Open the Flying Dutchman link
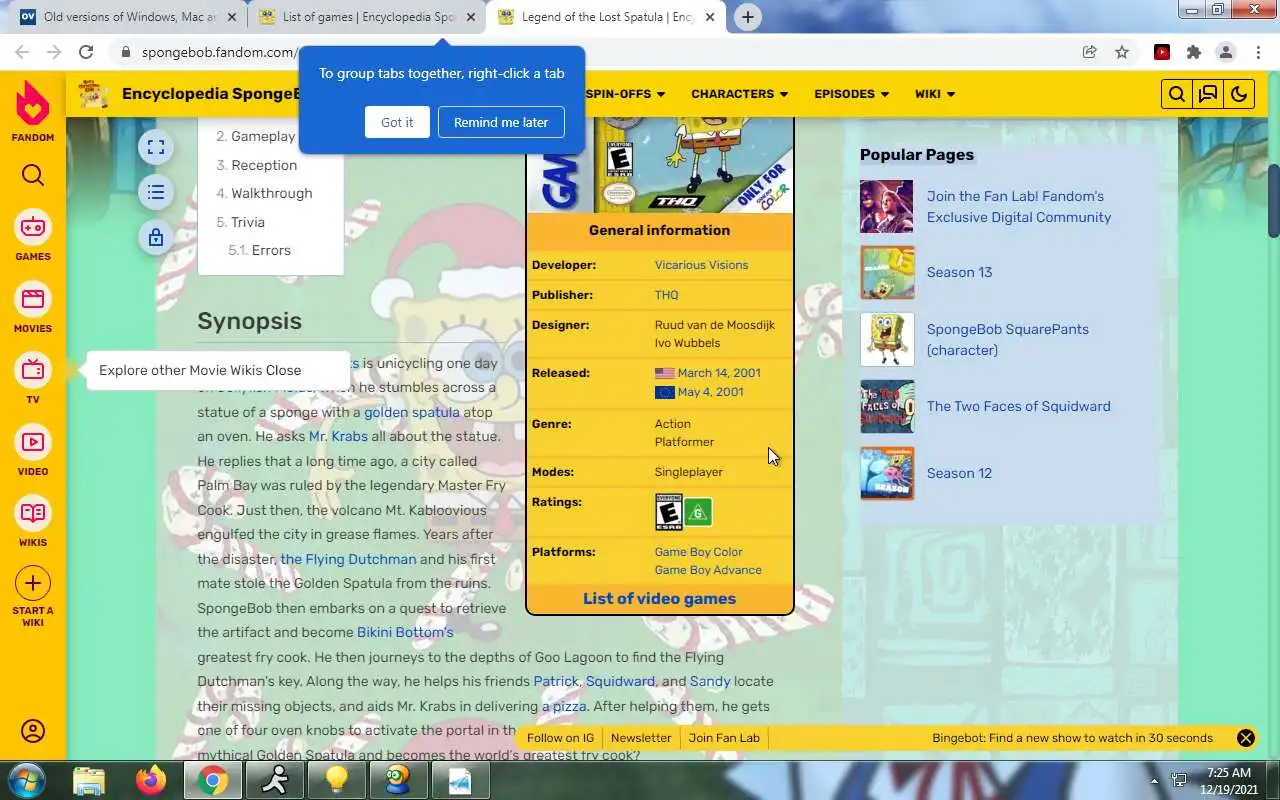This screenshot has height=800, width=1280. (x=348, y=559)
